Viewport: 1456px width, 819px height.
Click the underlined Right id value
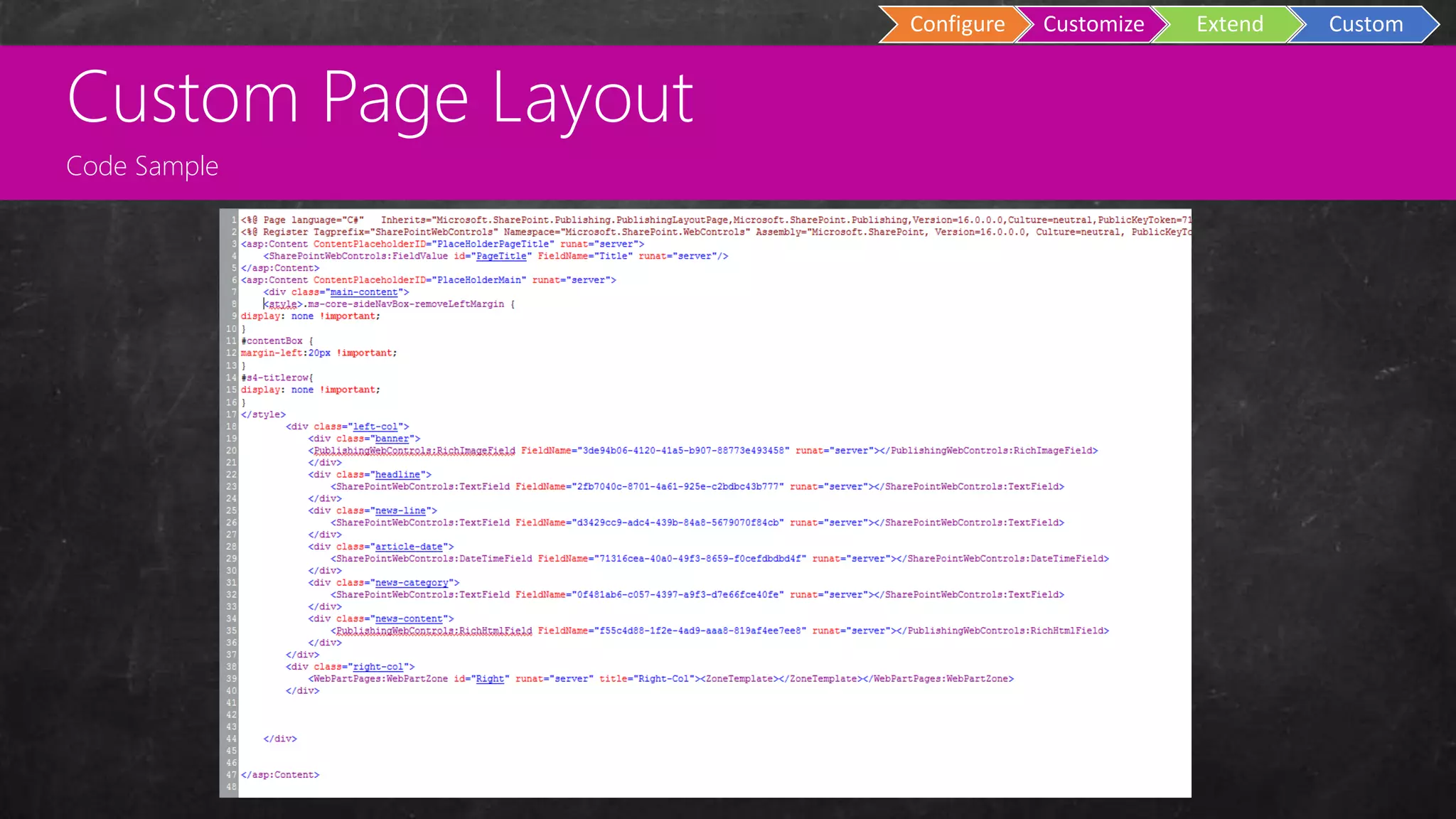pyautogui.click(x=490, y=679)
